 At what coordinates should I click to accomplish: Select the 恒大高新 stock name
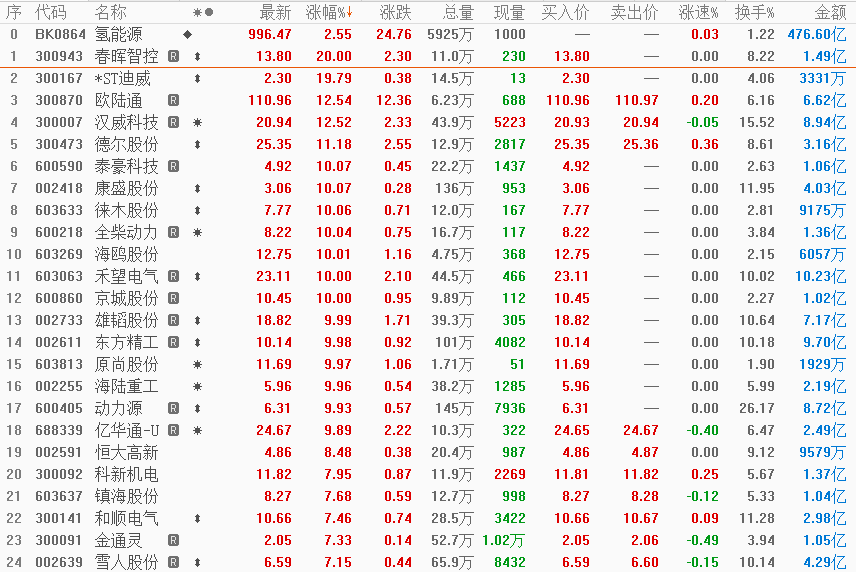(x=126, y=452)
